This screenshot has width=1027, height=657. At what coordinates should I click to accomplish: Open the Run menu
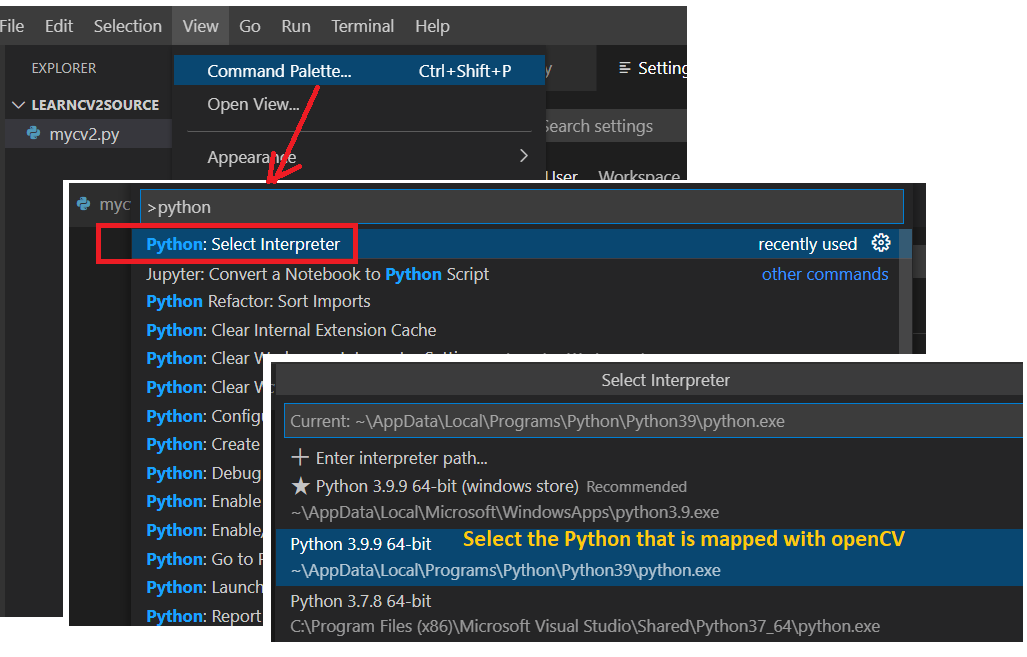[295, 26]
